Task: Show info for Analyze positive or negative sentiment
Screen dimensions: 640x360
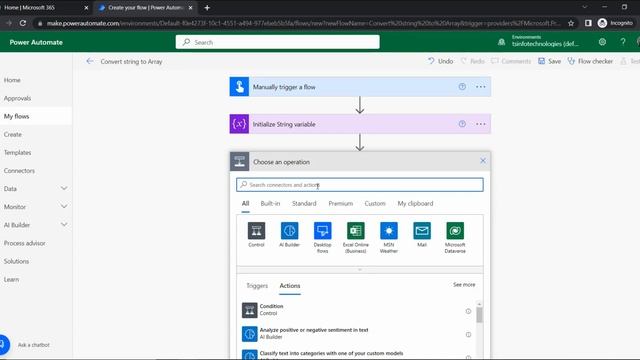Action: [x=468, y=335]
